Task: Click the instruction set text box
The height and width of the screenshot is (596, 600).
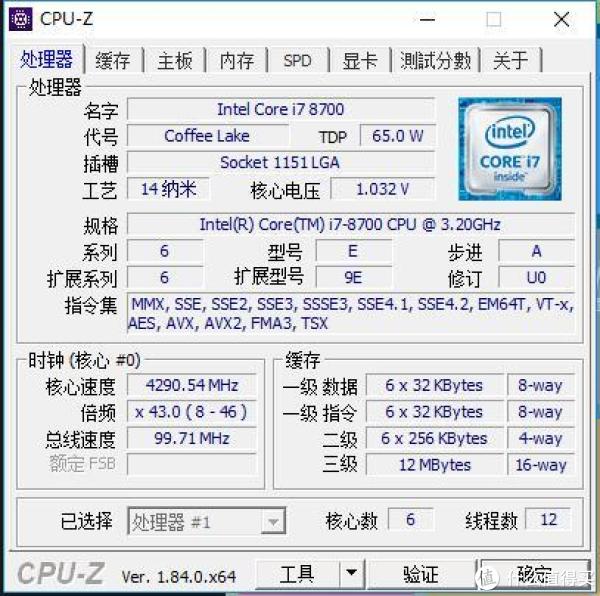Action: coord(351,314)
